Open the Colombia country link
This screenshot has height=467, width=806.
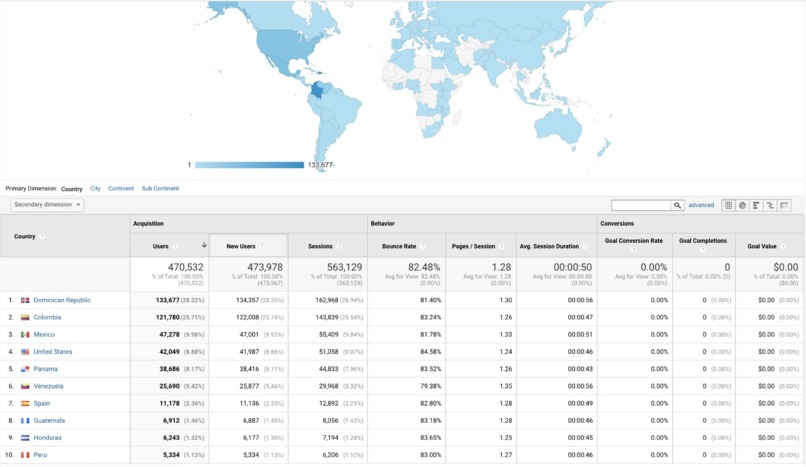(x=47, y=317)
